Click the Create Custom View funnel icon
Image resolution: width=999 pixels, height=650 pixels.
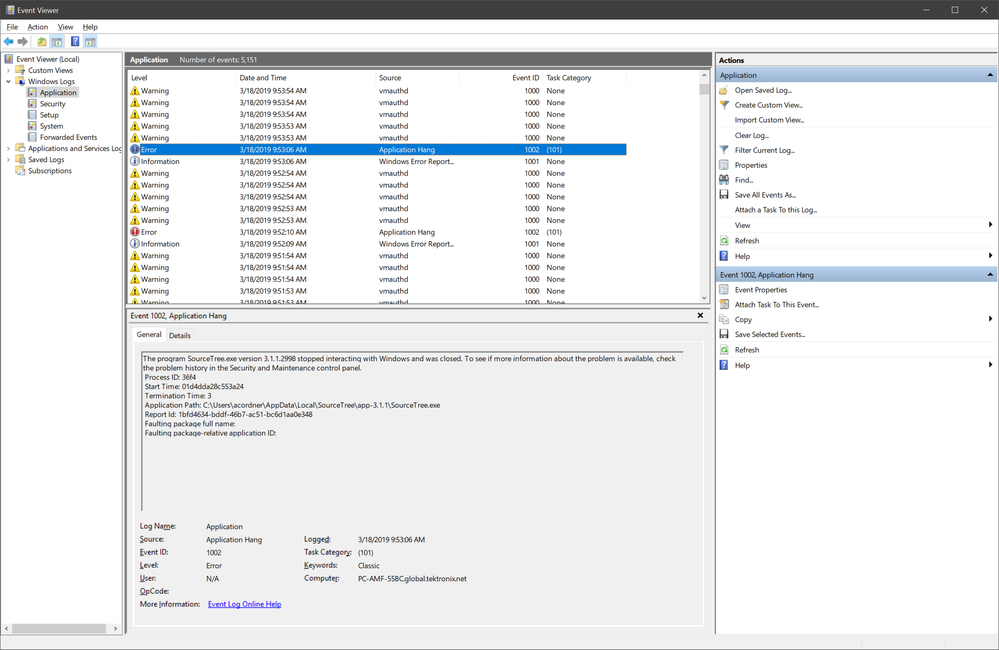tap(724, 105)
